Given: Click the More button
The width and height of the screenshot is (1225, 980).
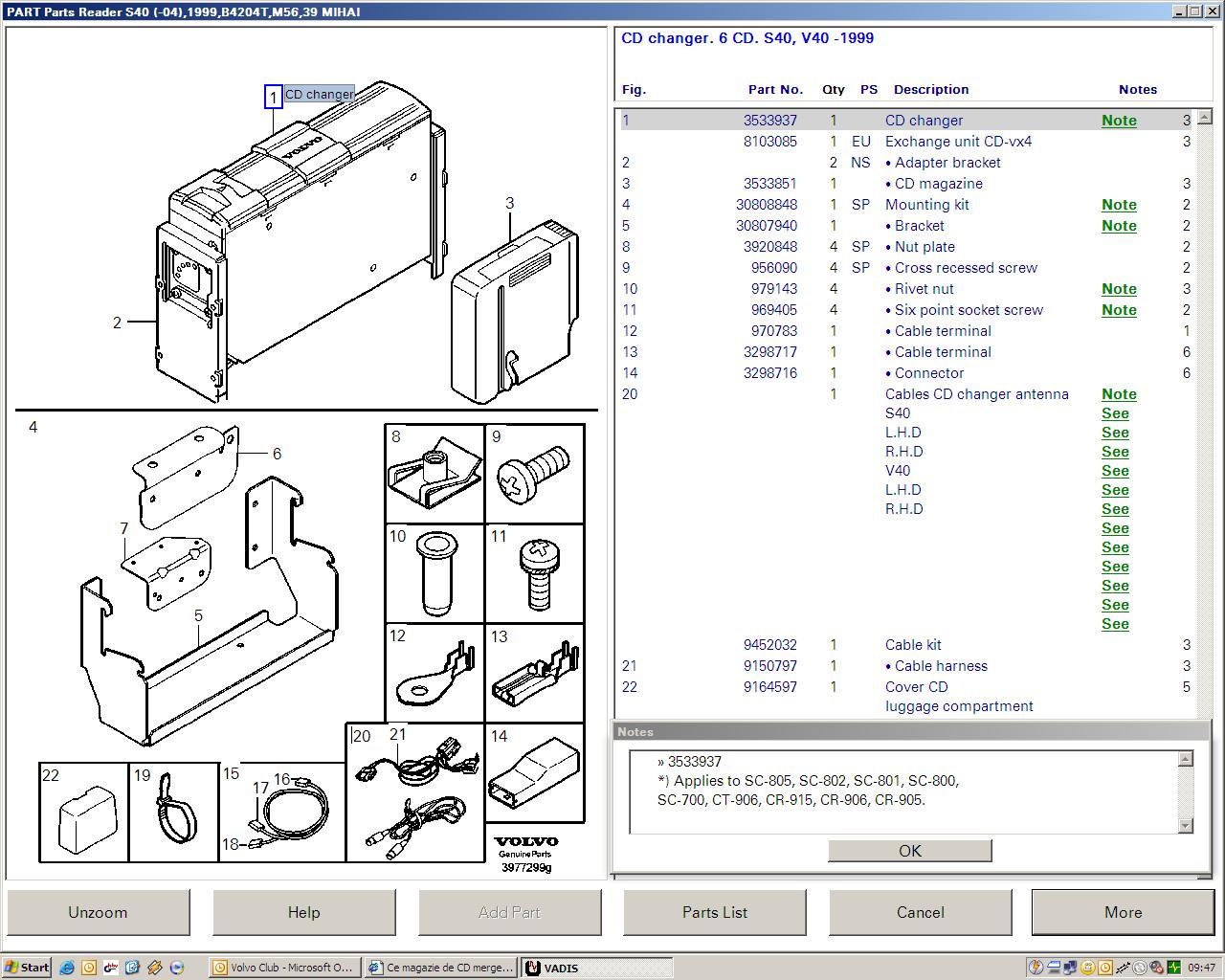Looking at the screenshot, I should coord(1123,912).
